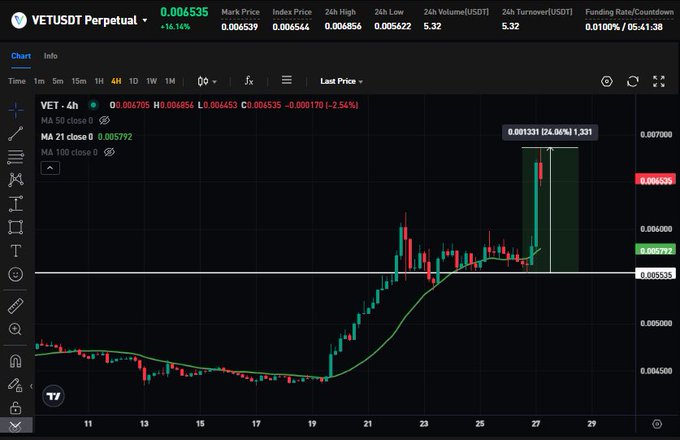Select the 1m timeframe

[x=39, y=81]
